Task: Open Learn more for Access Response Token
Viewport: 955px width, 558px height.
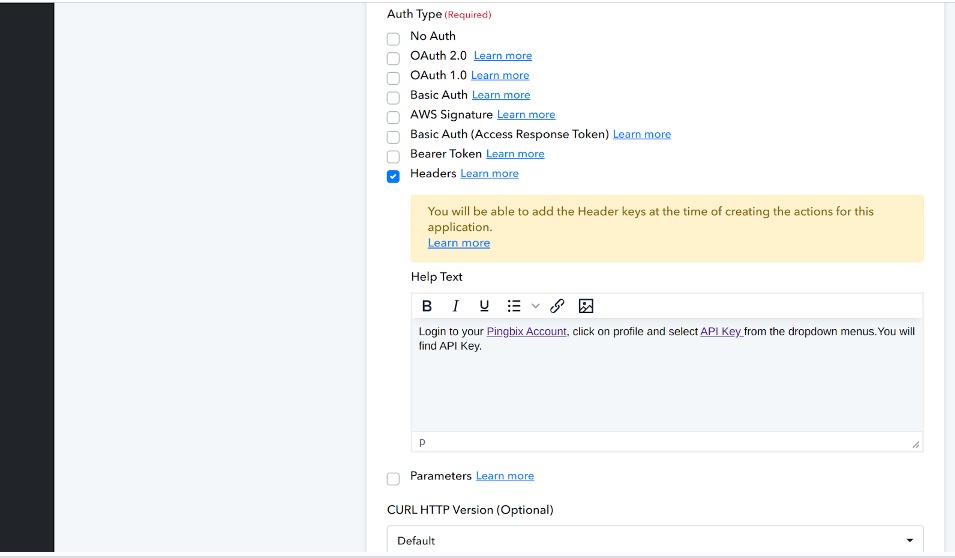Action: point(642,134)
